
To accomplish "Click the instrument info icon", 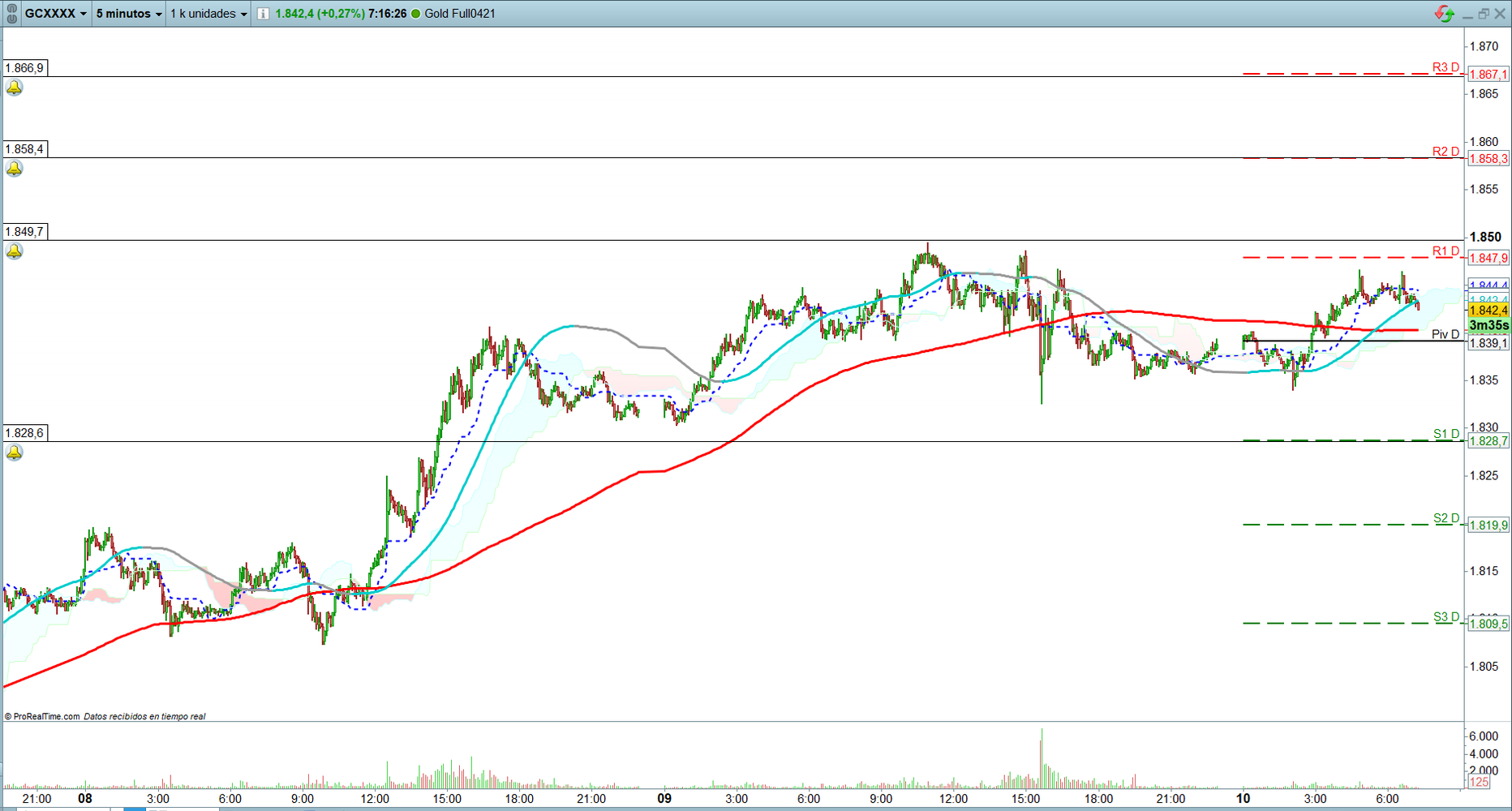I will pyautogui.click(x=263, y=14).
